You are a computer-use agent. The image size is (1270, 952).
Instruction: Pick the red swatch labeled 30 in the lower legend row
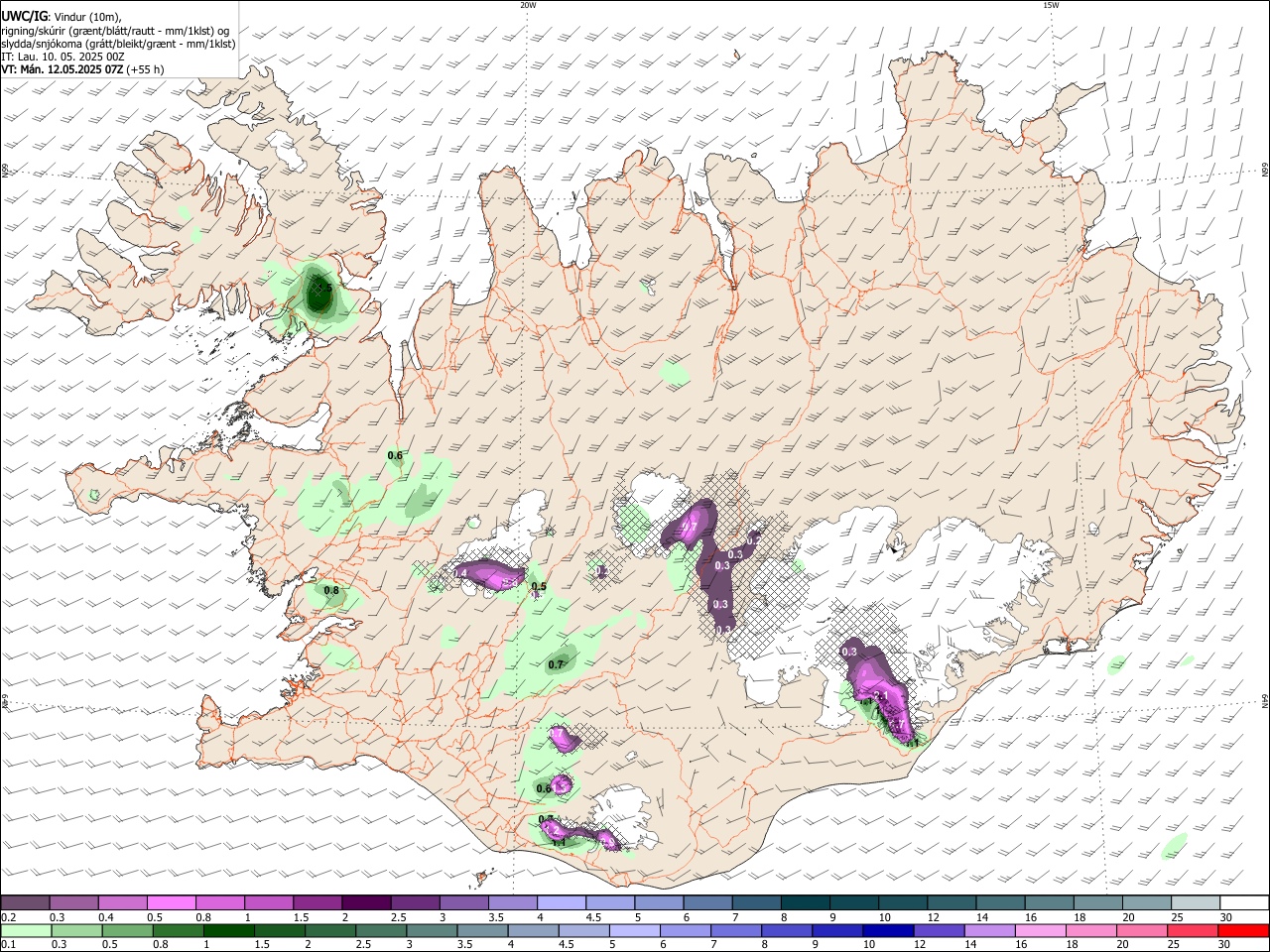point(1244,930)
